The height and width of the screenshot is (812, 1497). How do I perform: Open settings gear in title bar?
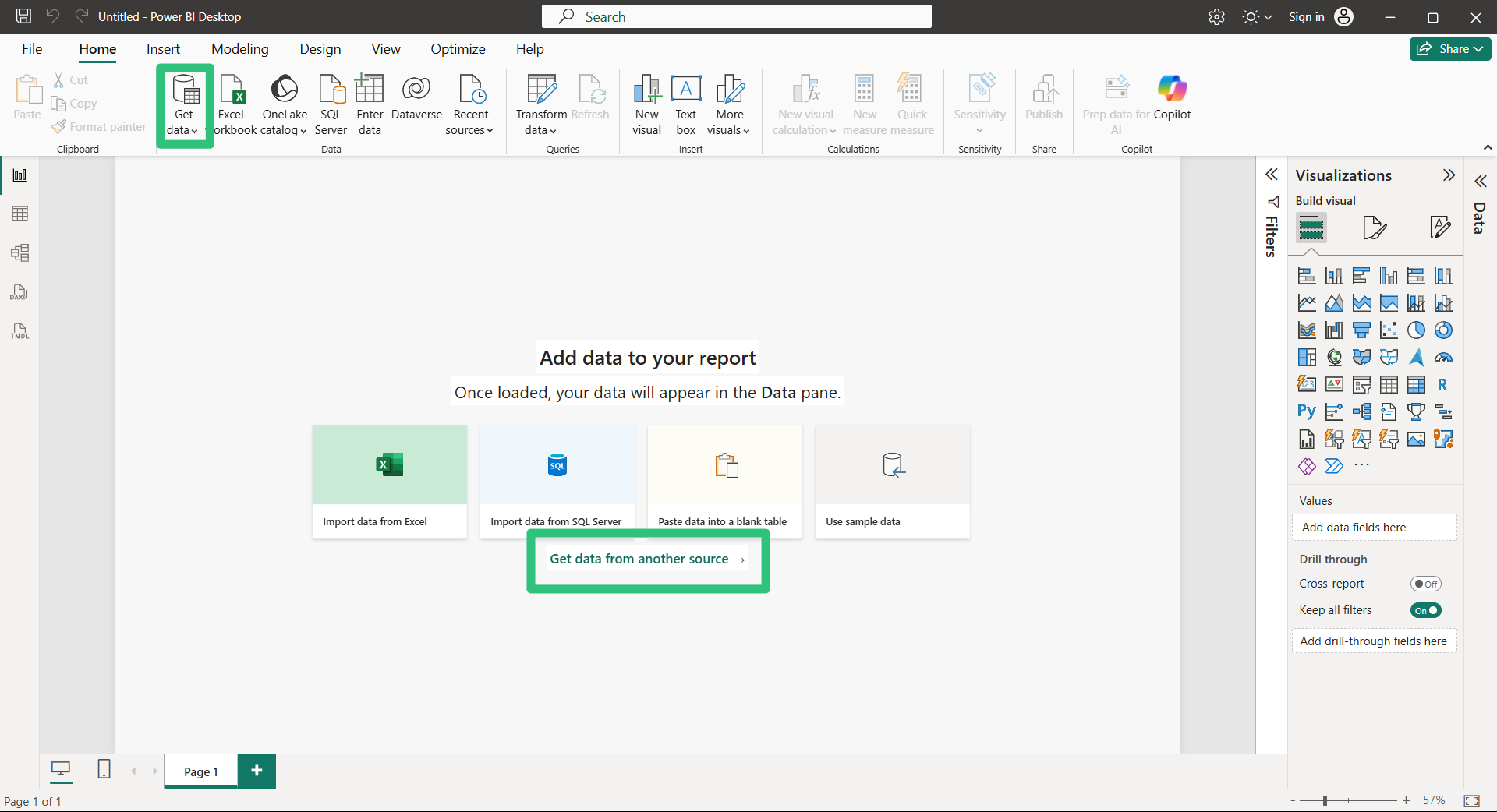[1216, 16]
